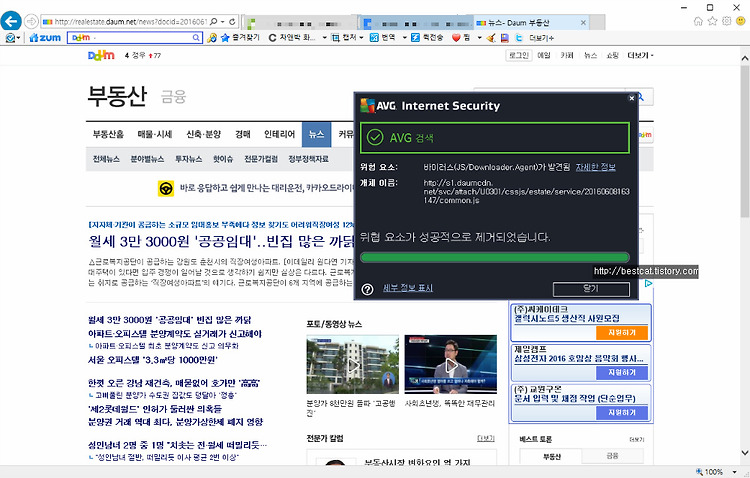Close the AVG Internet Security popup with X
750x478 pixels.
[x=631, y=98]
